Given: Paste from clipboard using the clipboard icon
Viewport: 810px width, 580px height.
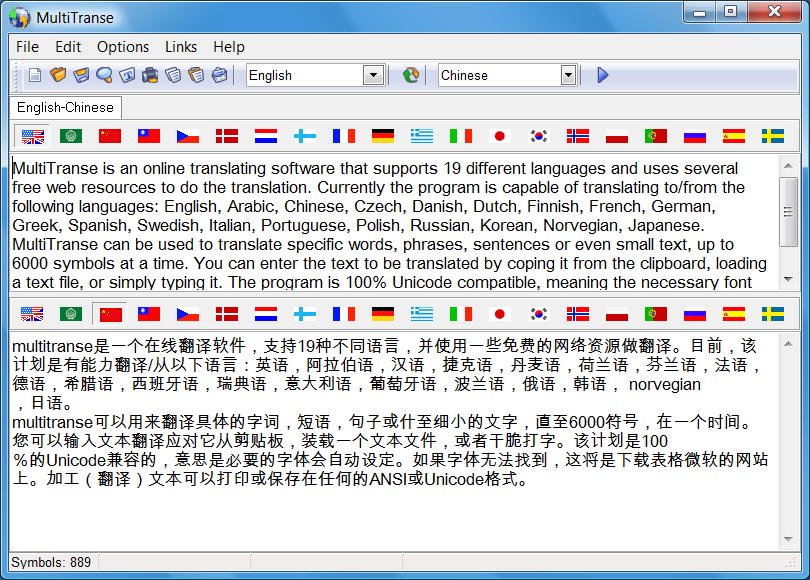Looking at the screenshot, I should coord(196,75).
